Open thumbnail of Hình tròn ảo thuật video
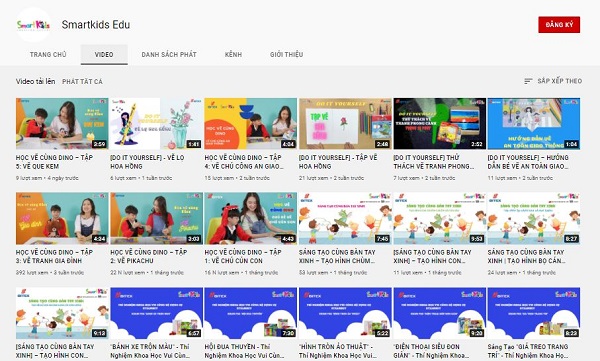Screen dimensions: 600x361 [x=345, y=313]
